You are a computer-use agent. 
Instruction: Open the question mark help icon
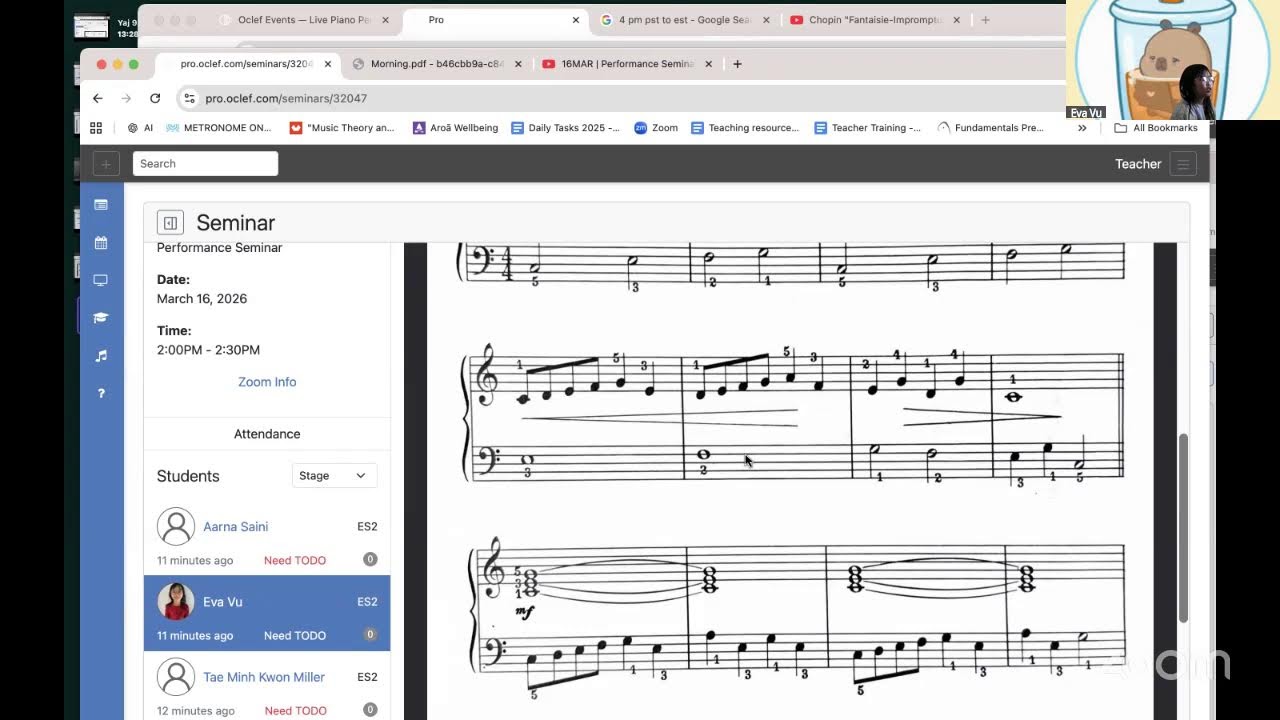pyautogui.click(x=101, y=393)
